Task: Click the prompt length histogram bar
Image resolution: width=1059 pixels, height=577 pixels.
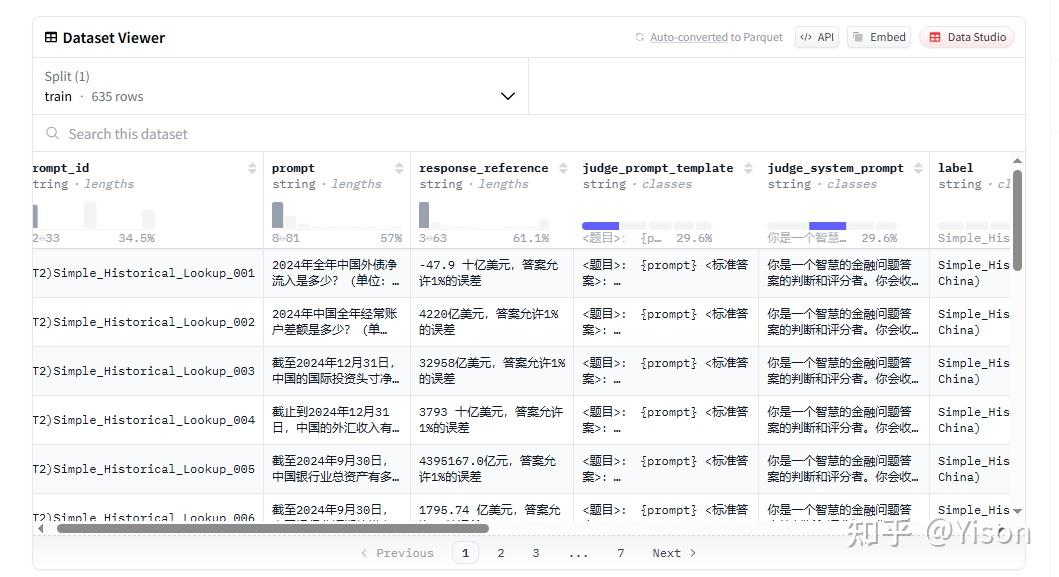Action: (x=278, y=215)
